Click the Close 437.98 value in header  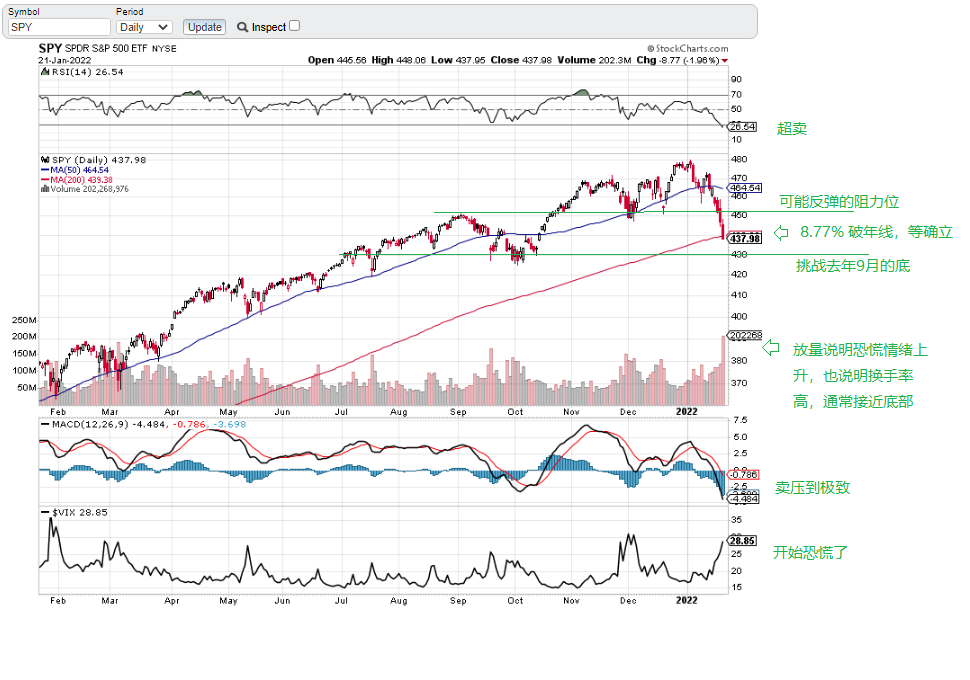521,60
